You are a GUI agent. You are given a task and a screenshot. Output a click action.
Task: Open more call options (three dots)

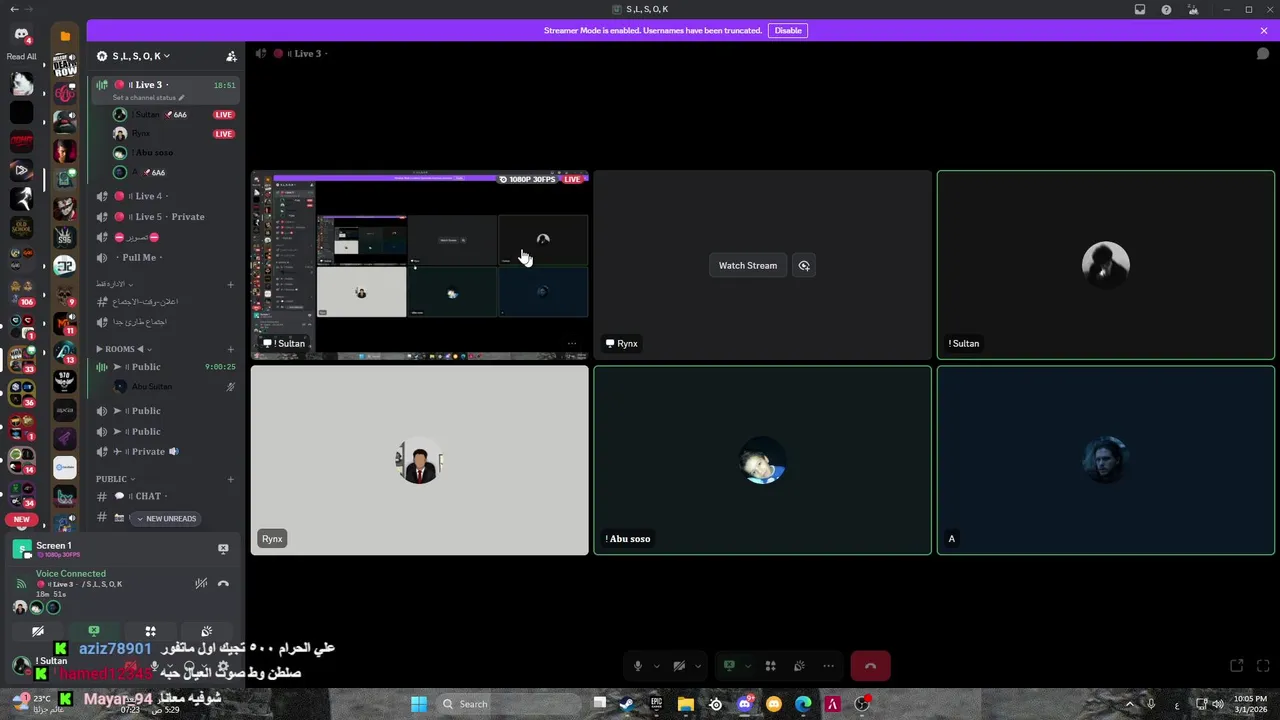click(x=828, y=666)
